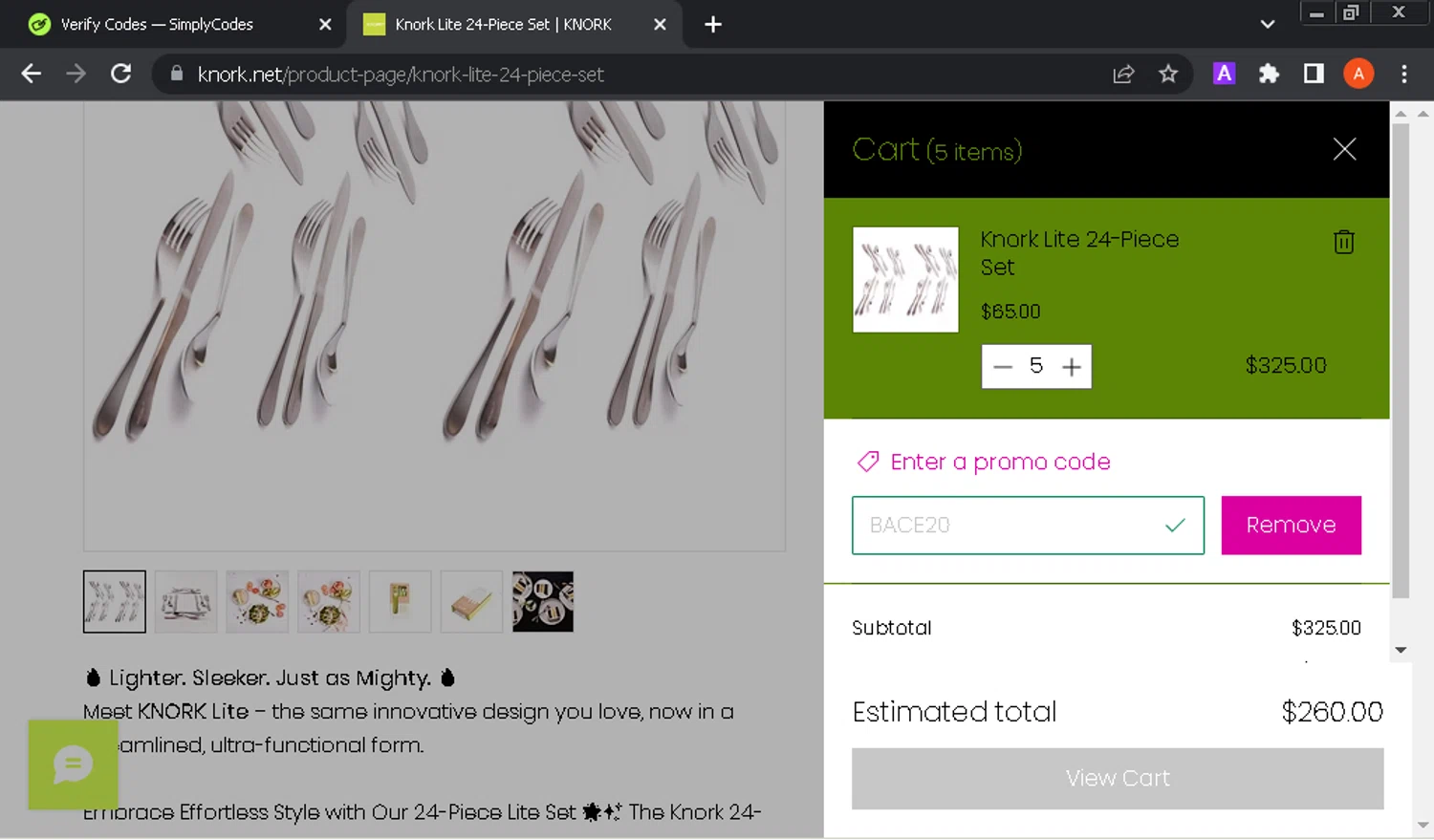The image size is (1434, 840).
Task: Click the cart panel scrollbar
Action: point(1401,361)
